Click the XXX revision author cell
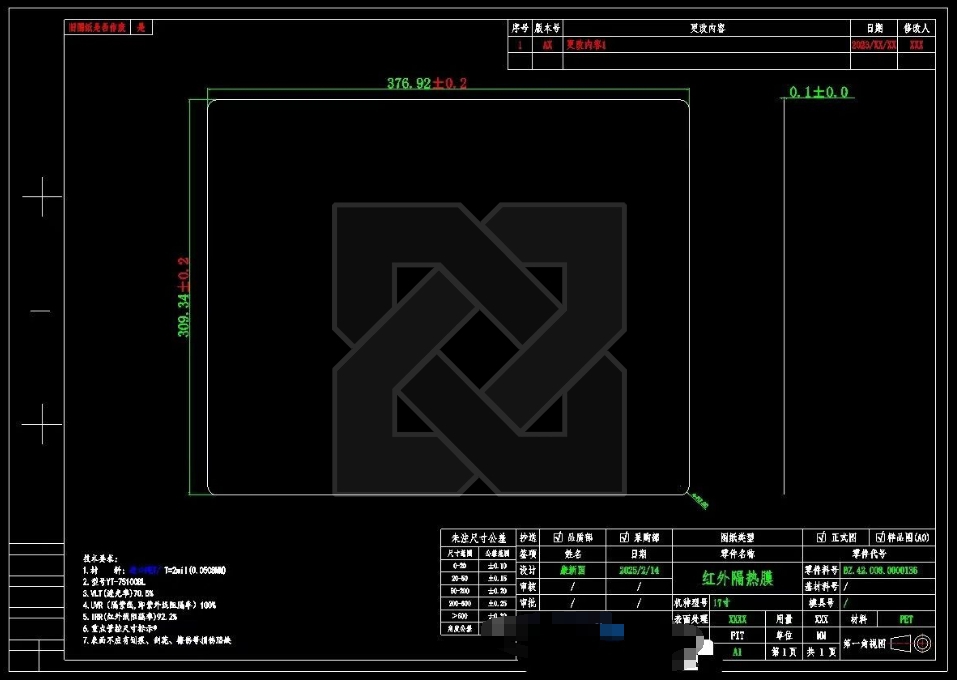This screenshot has width=959, height=680. (916, 45)
